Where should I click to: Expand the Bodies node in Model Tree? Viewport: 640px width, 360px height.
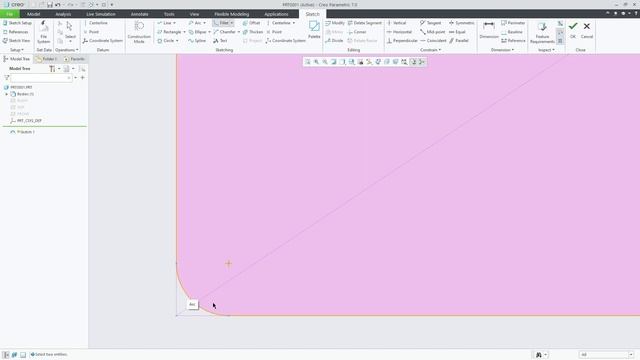[x=7, y=94]
